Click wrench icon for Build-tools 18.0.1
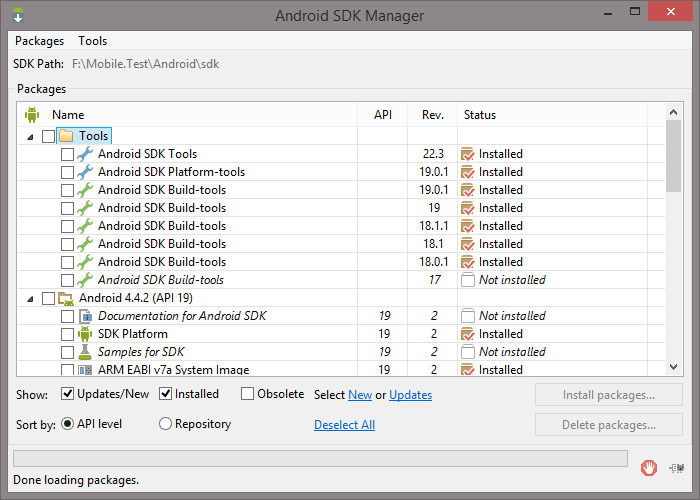700x500 pixels. pos(85,262)
